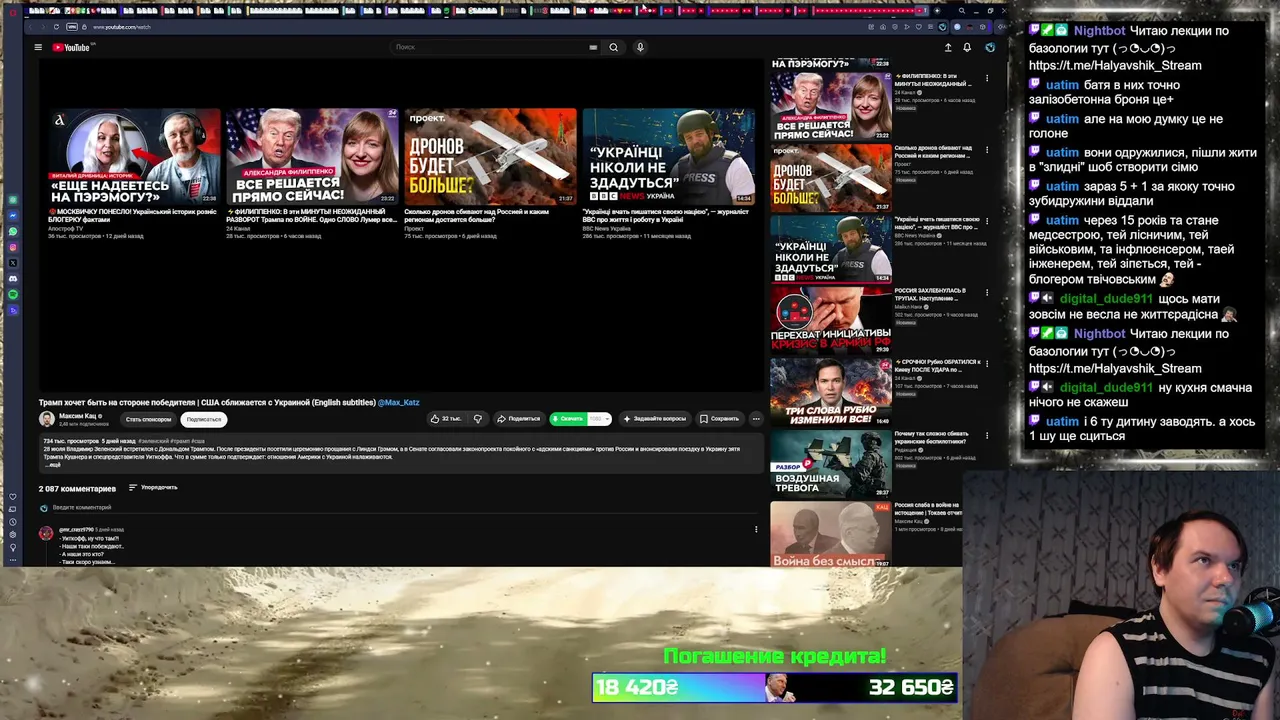This screenshot has width=1280, height=720.
Task: Click the Сохранить save button
Action: (x=720, y=419)
